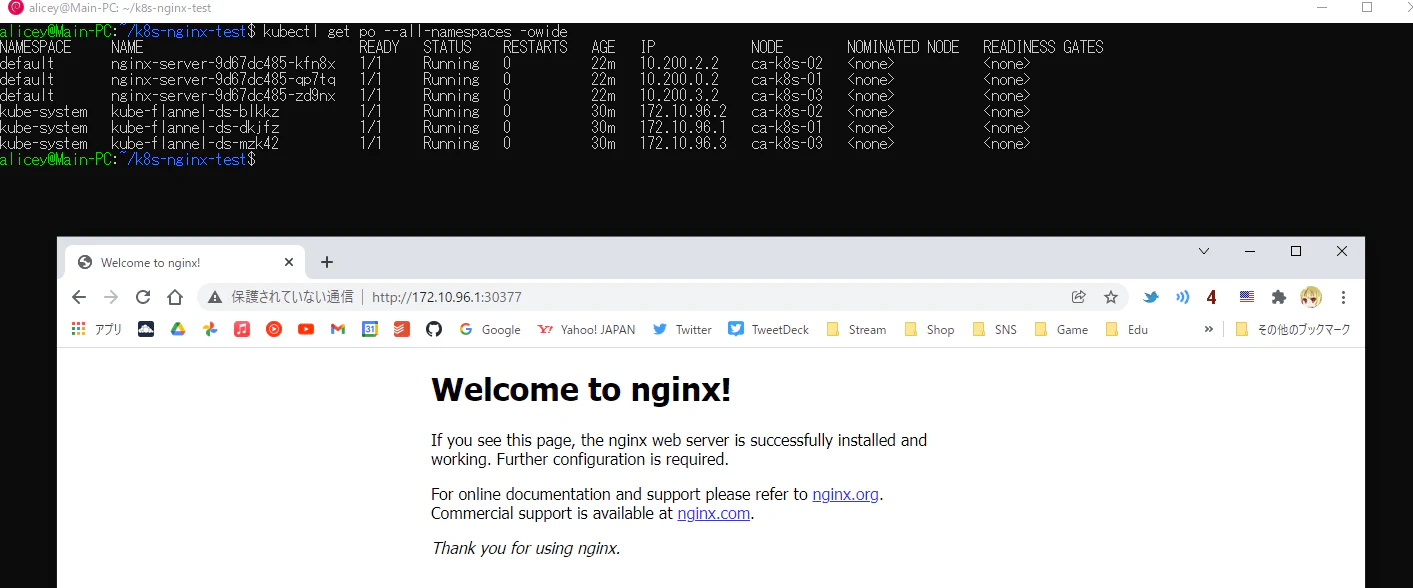Open the tab search dropdown arrow
The width and height of the screenshot is (1413, 588).
[1204, 251]
